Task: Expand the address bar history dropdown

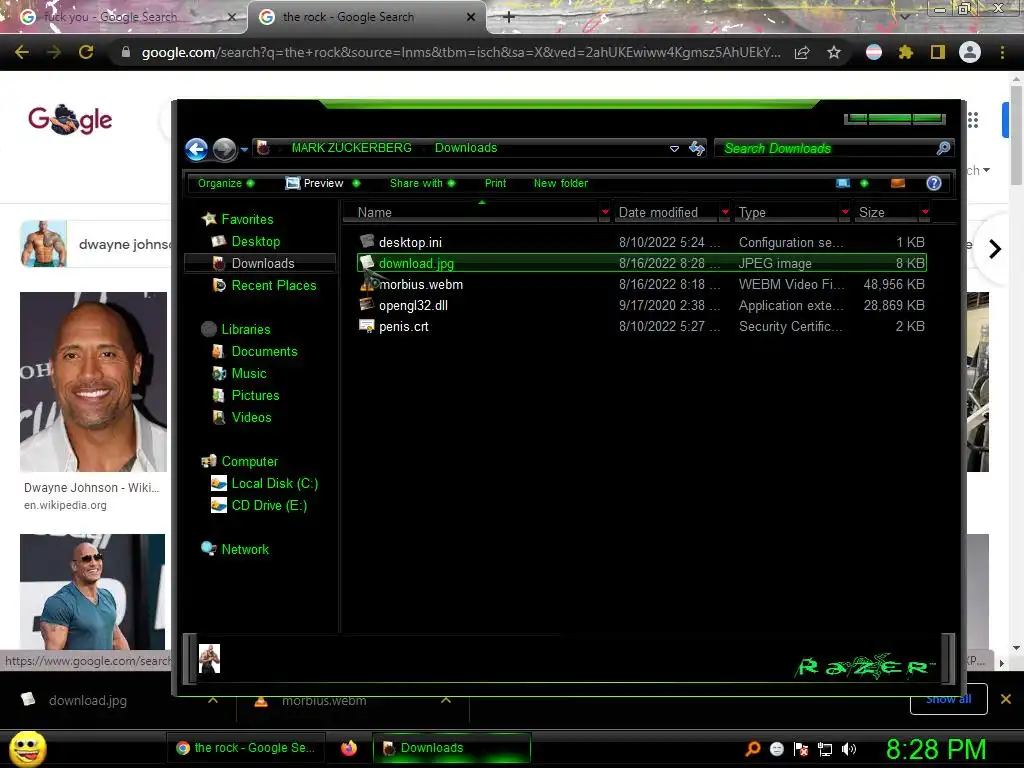Action: pyautogui.click(x=674, y=149)
